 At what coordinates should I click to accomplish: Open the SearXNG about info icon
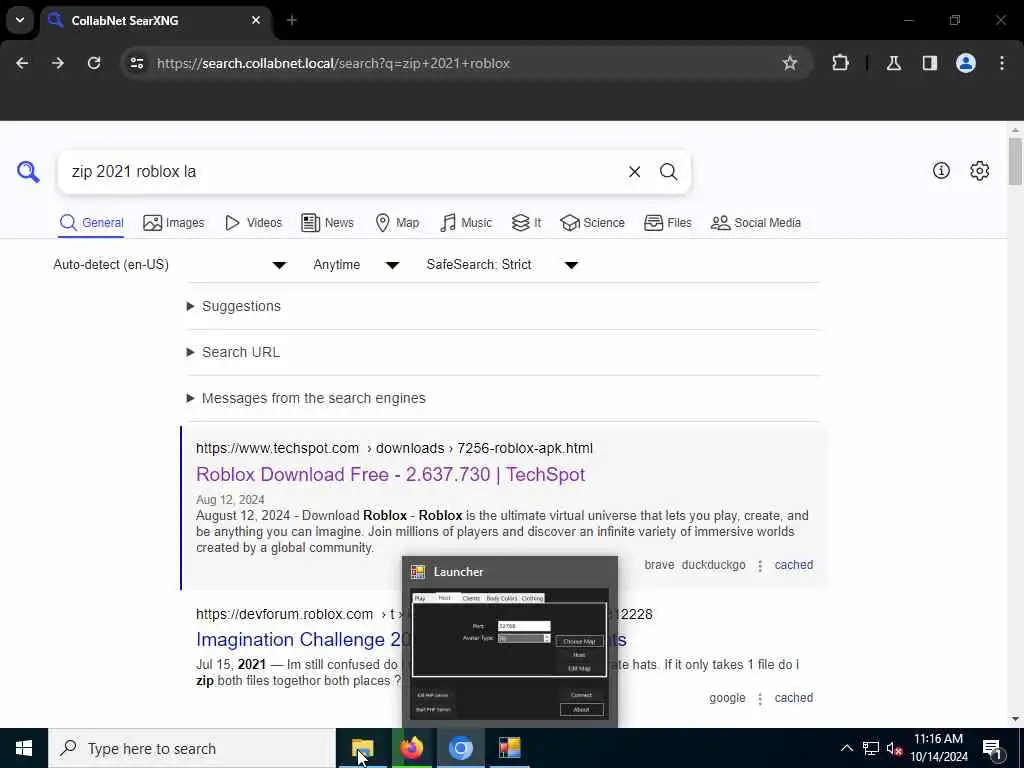941,170
